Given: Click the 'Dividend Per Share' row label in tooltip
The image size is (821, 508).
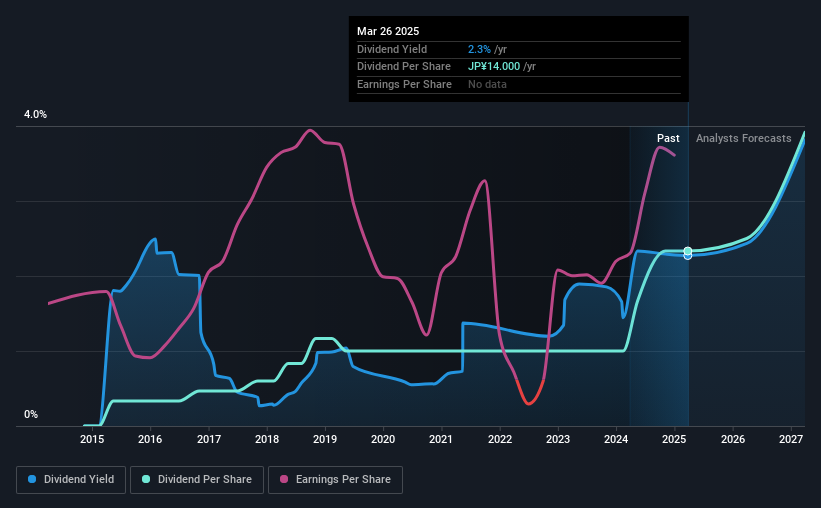Looking at the screenshot, I should click(x=404, y=67).
